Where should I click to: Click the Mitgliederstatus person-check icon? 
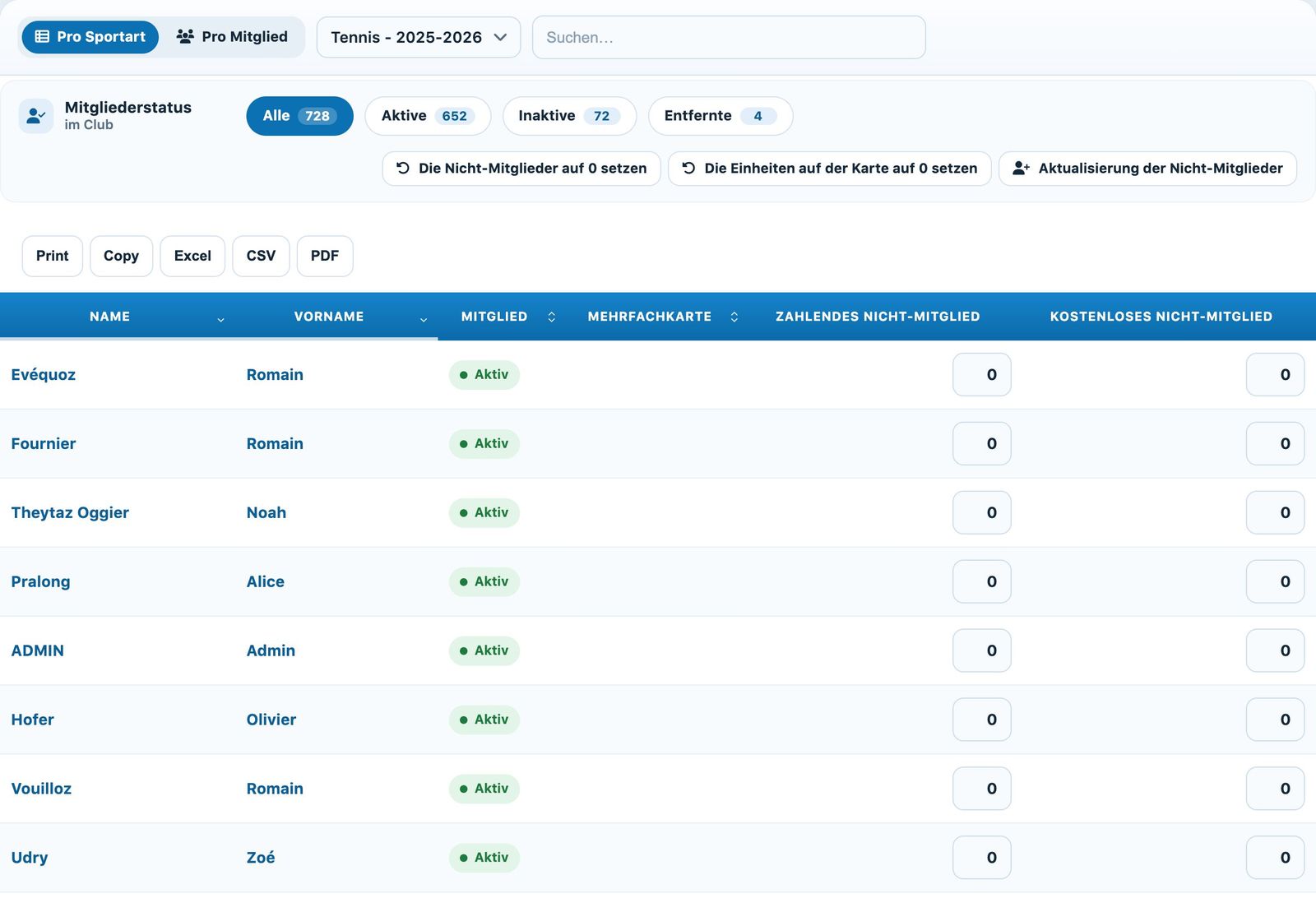[36, 116]
